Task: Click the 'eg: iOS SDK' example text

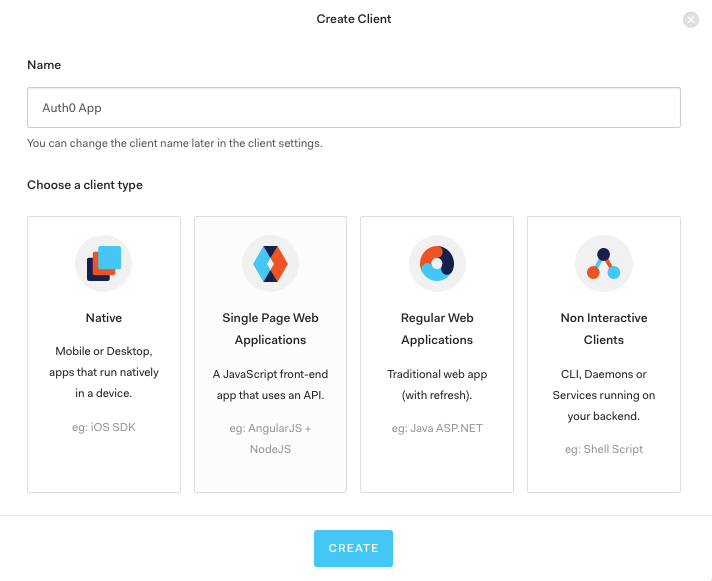Action: 104,427
